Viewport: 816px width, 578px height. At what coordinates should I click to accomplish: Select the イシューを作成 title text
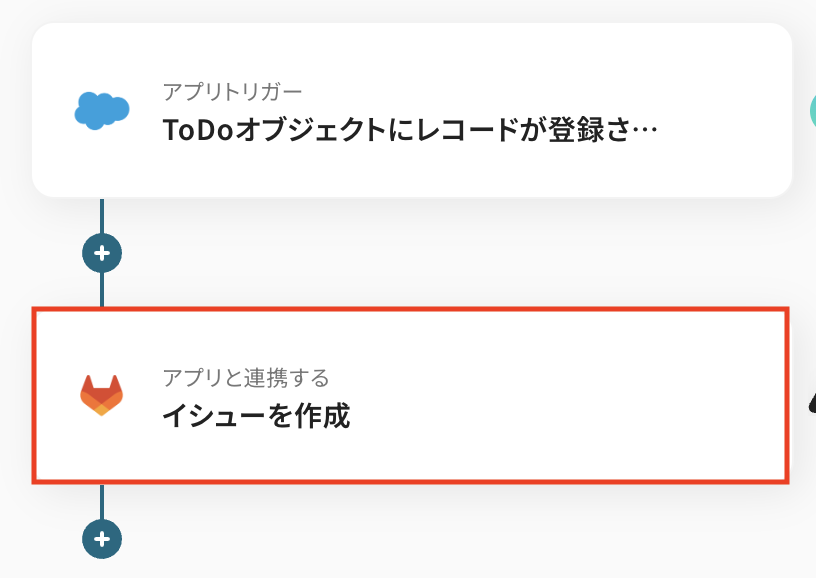(255, 415)
